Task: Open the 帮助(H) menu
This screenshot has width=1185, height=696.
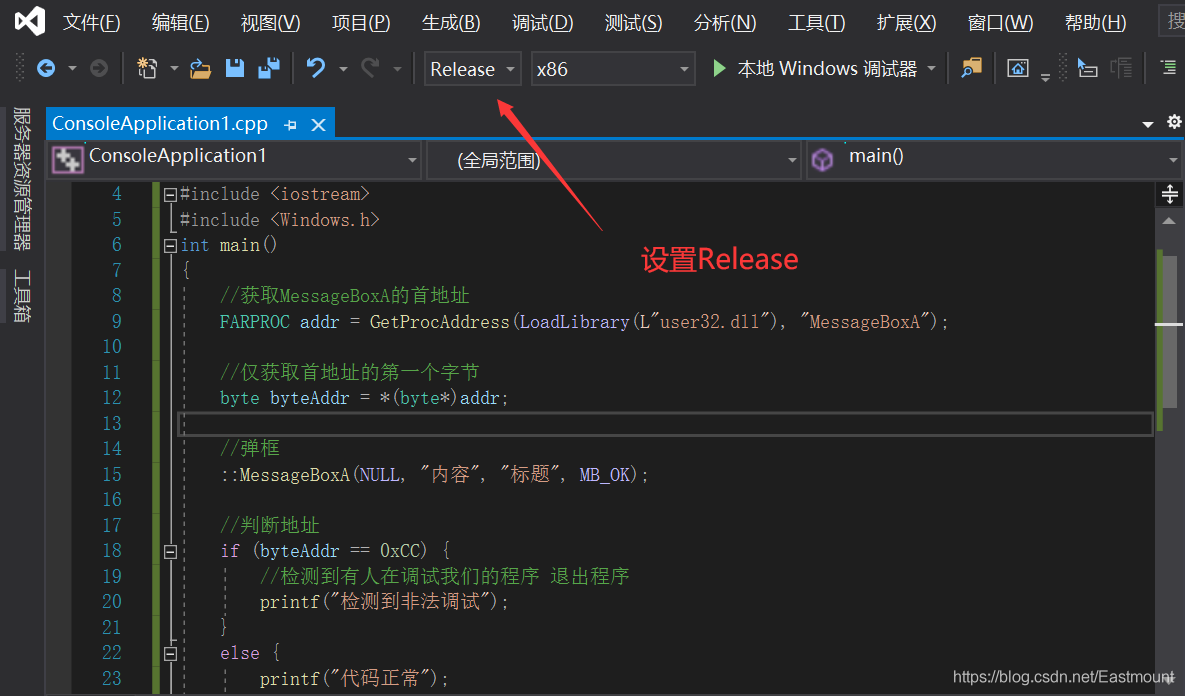Action: pos(1095,23)
